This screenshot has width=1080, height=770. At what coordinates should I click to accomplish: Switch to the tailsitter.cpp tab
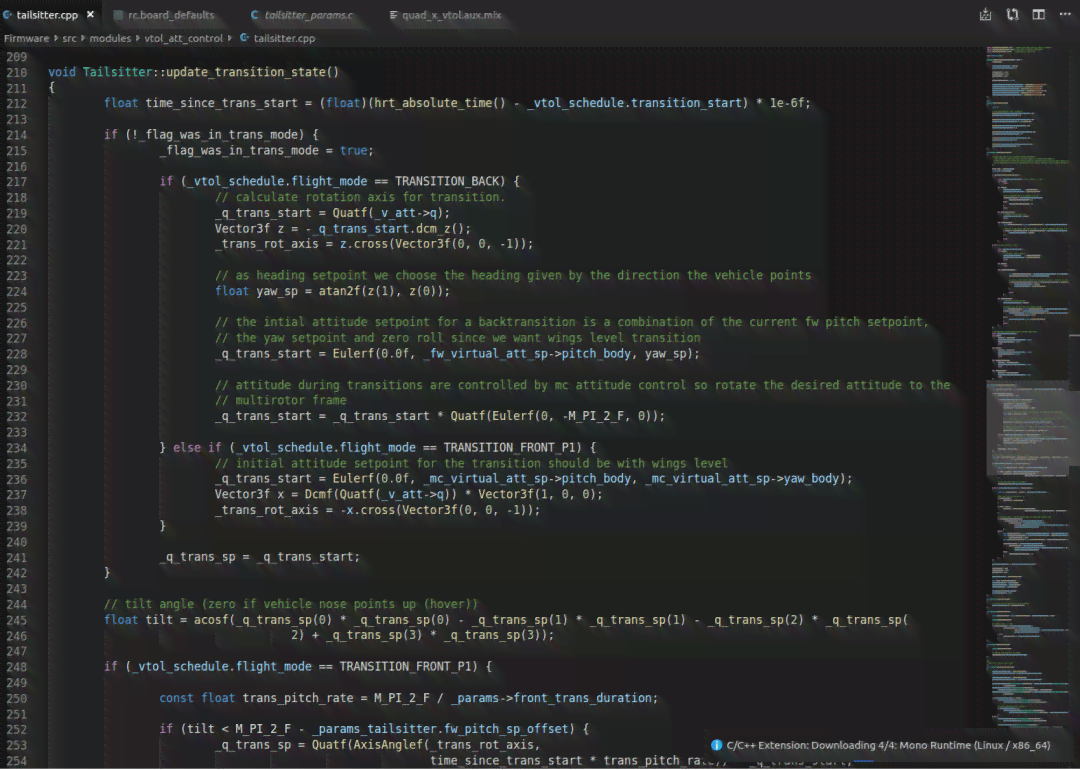47,14
